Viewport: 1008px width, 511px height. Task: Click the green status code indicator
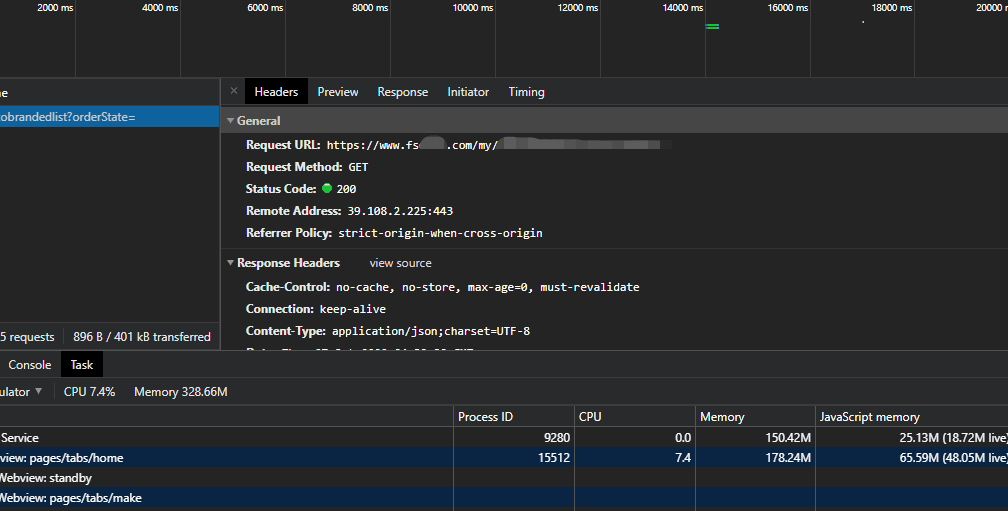pos(327,188)
